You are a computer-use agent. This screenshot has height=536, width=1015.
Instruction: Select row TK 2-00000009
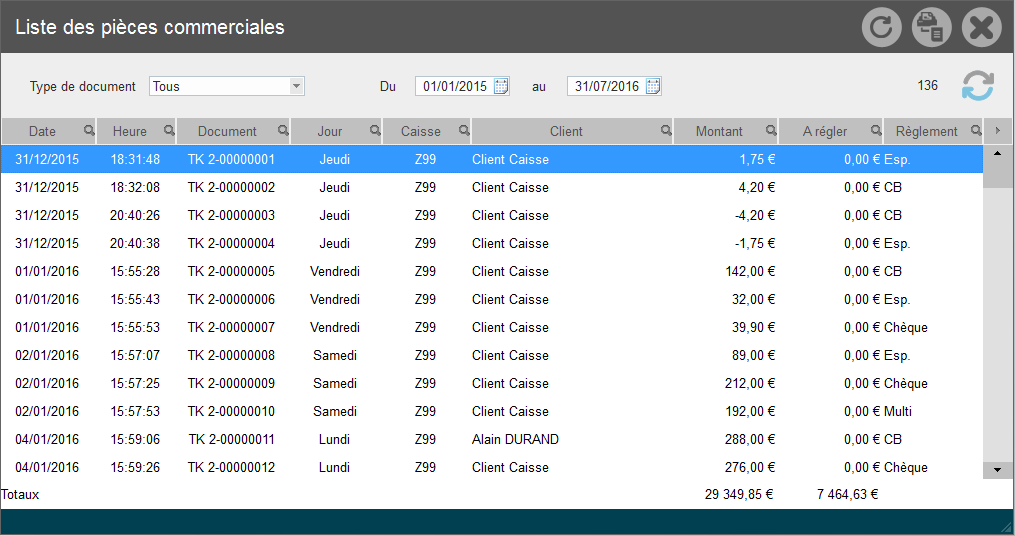click(x=492, y=383)
